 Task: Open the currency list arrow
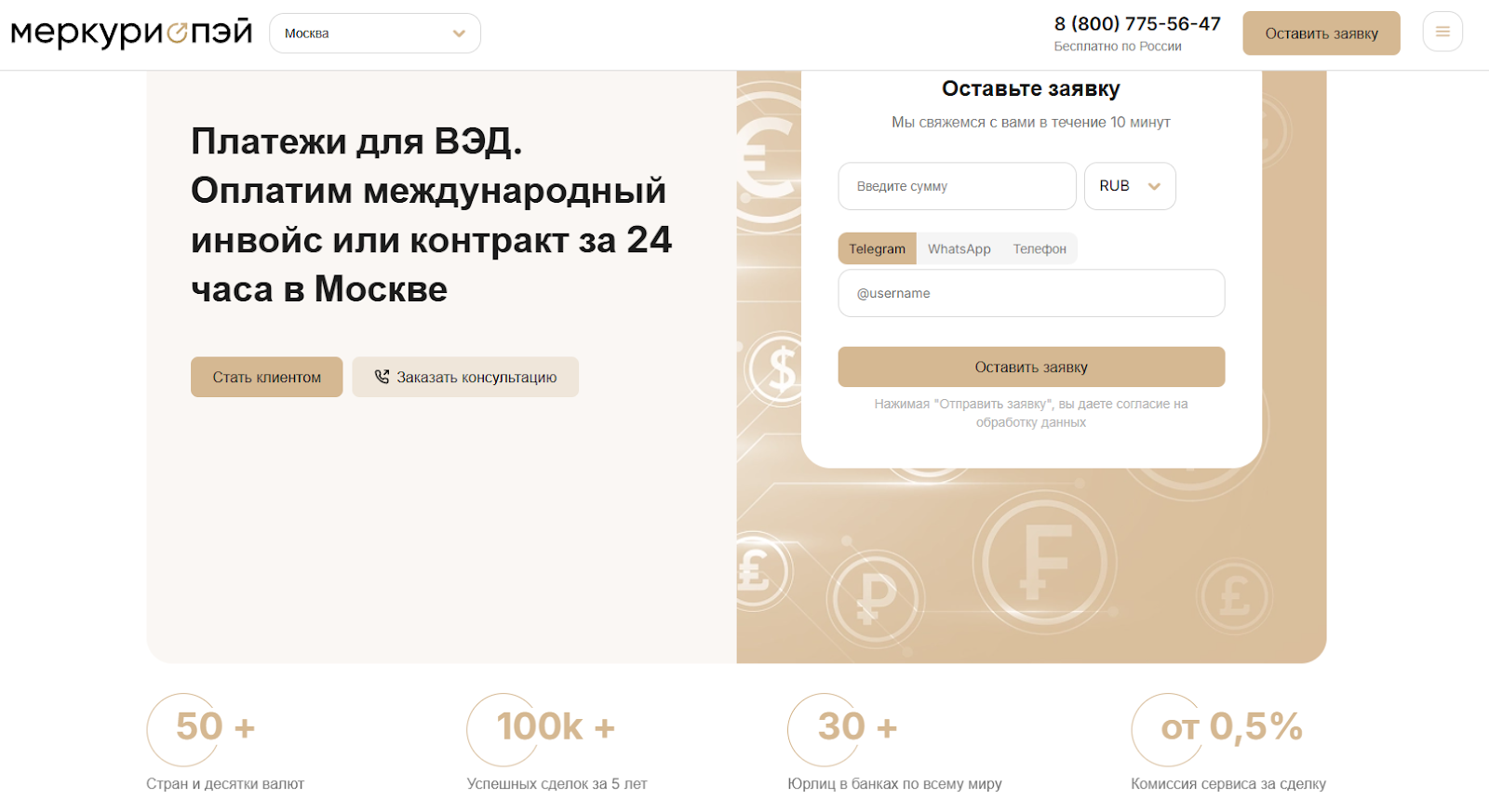1154,186
